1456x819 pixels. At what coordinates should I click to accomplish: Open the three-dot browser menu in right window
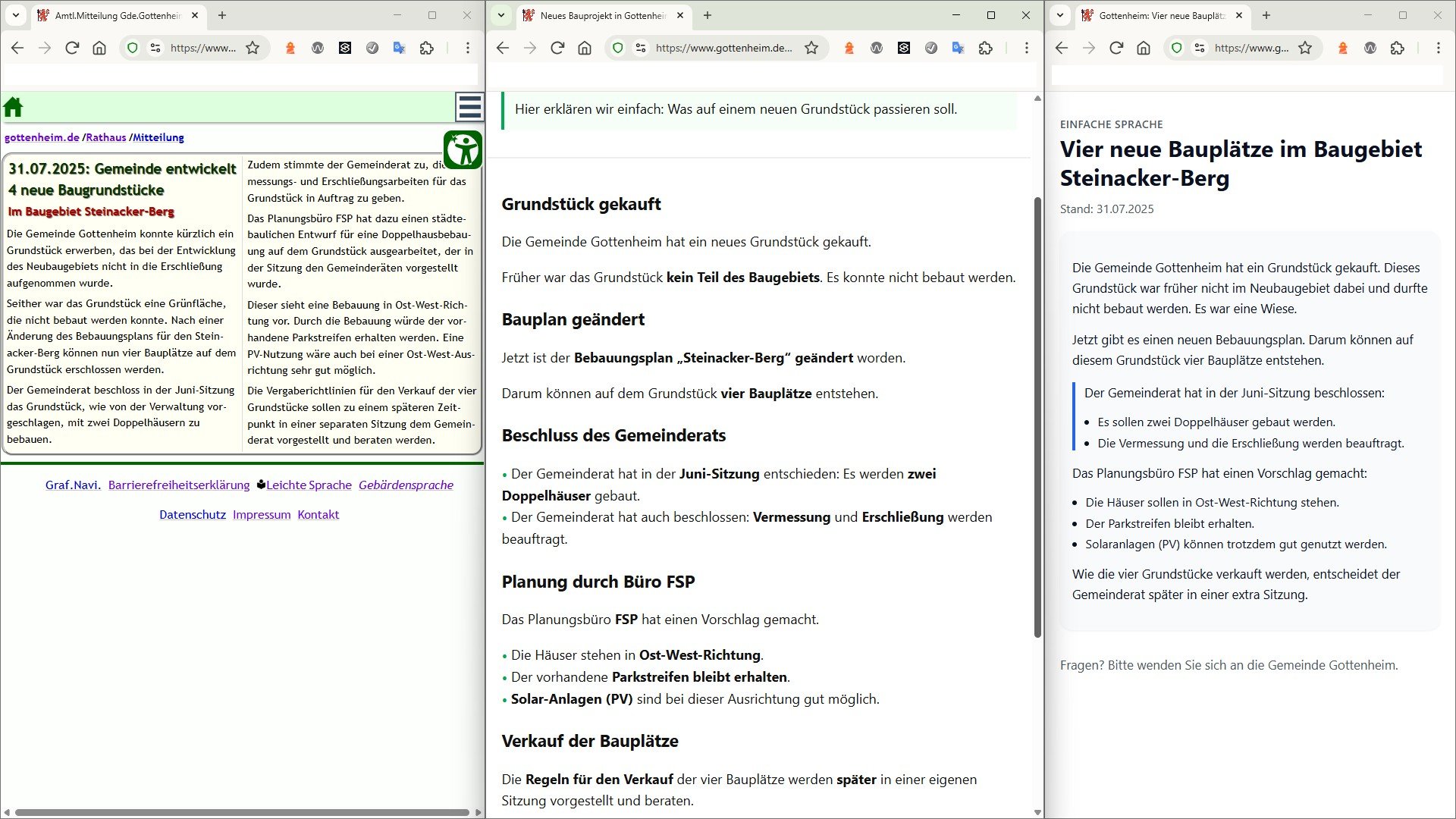1438,48
